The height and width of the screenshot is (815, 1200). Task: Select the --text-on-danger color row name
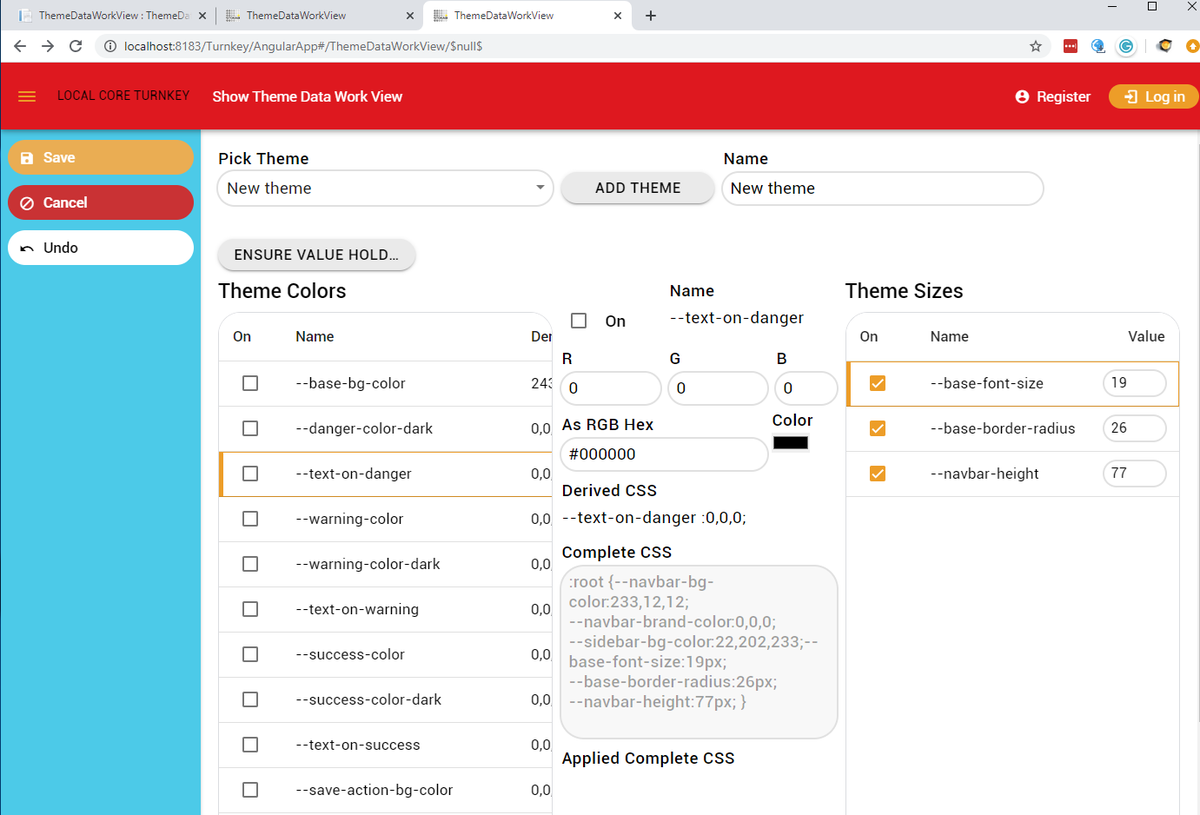click(x=354, y=474)
